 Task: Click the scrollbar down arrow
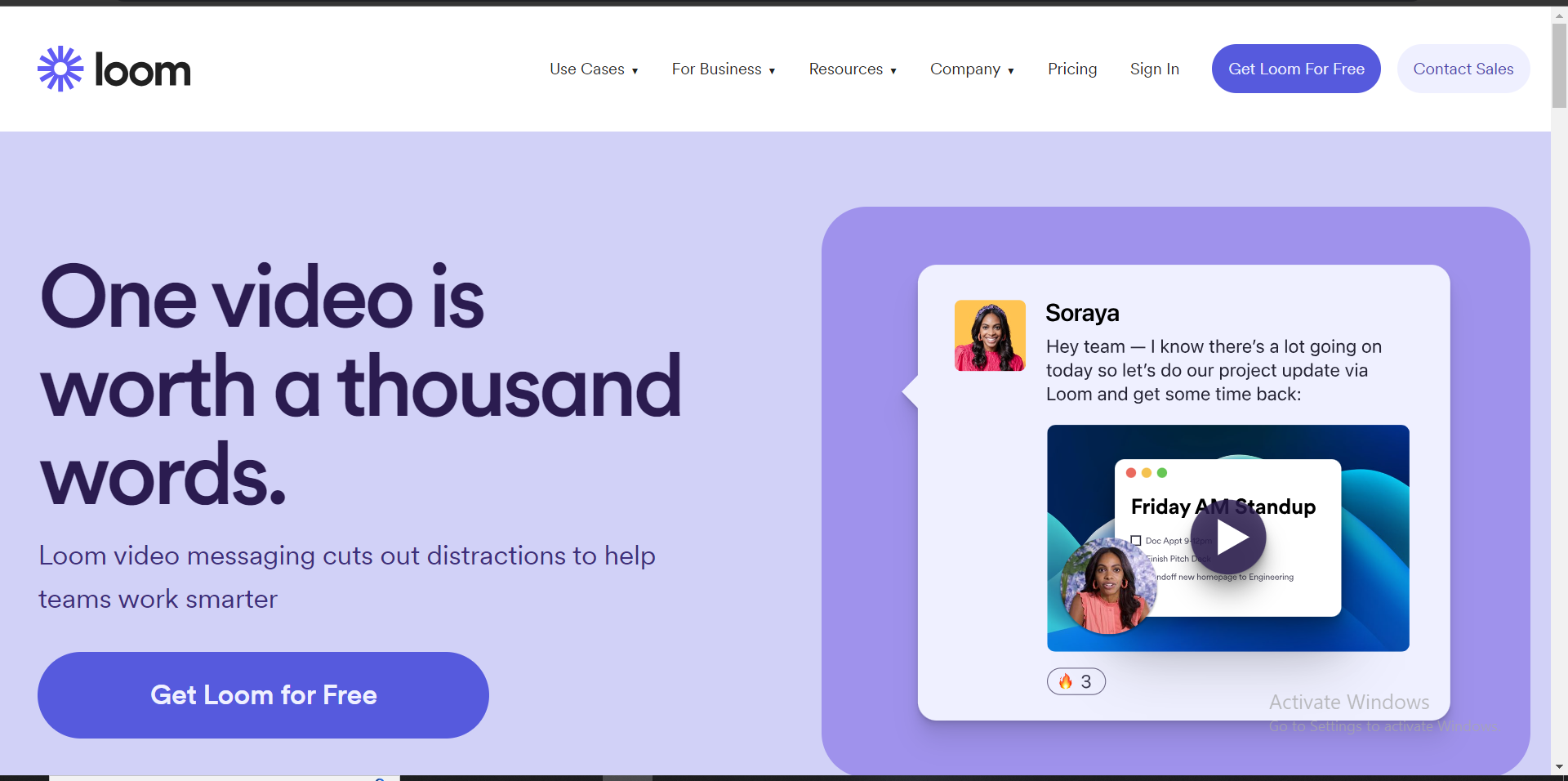click(x=1559, y=767)
